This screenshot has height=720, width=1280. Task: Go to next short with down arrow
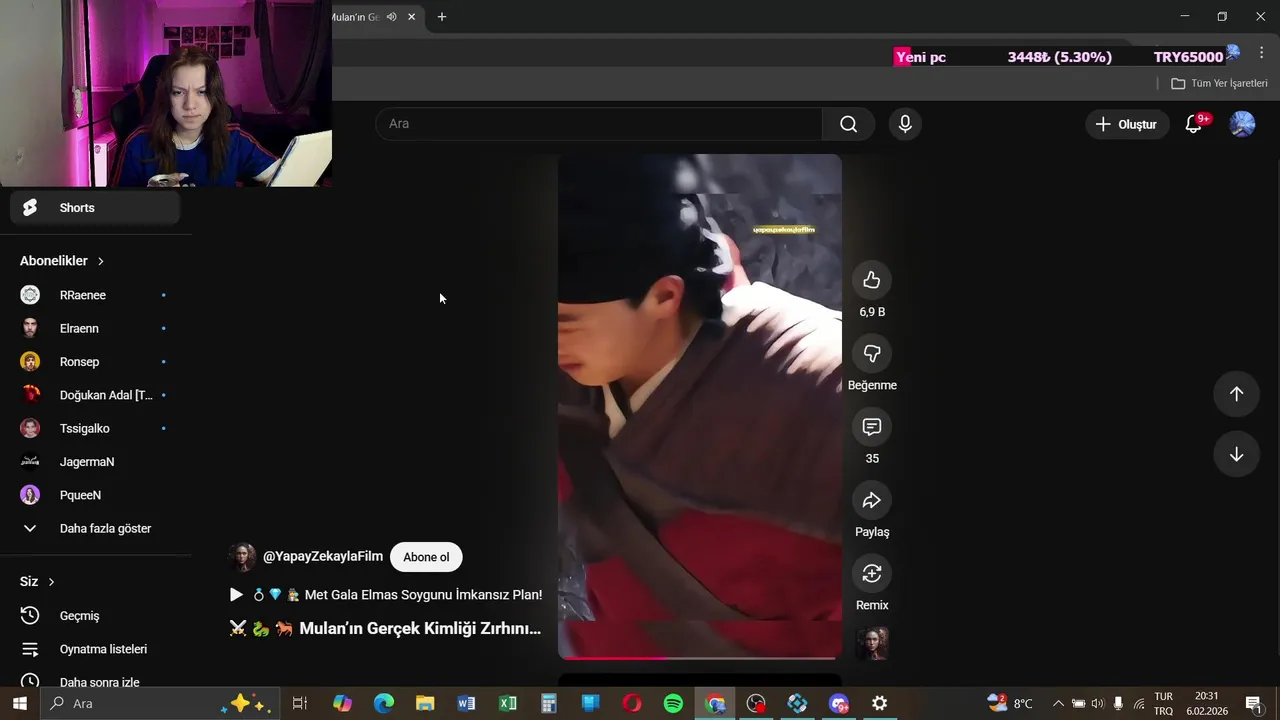pos(1236,454)
